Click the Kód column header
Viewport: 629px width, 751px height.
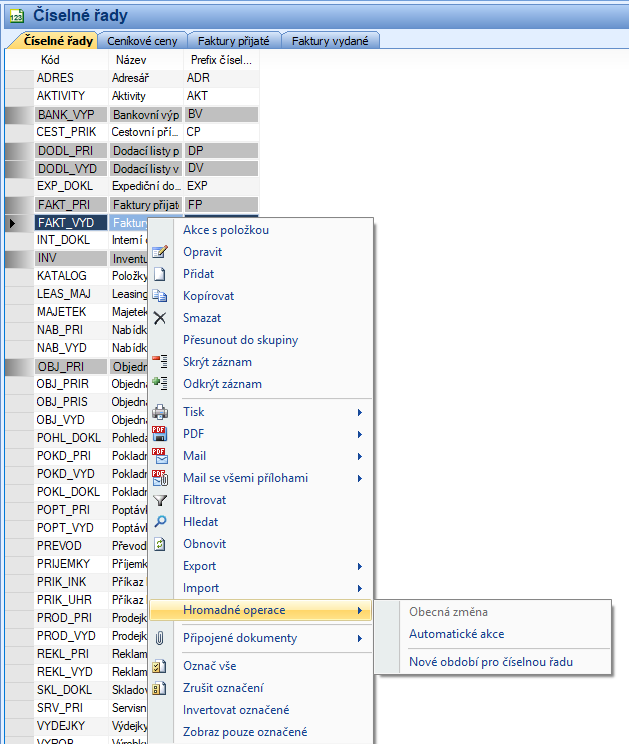point(50,60)
